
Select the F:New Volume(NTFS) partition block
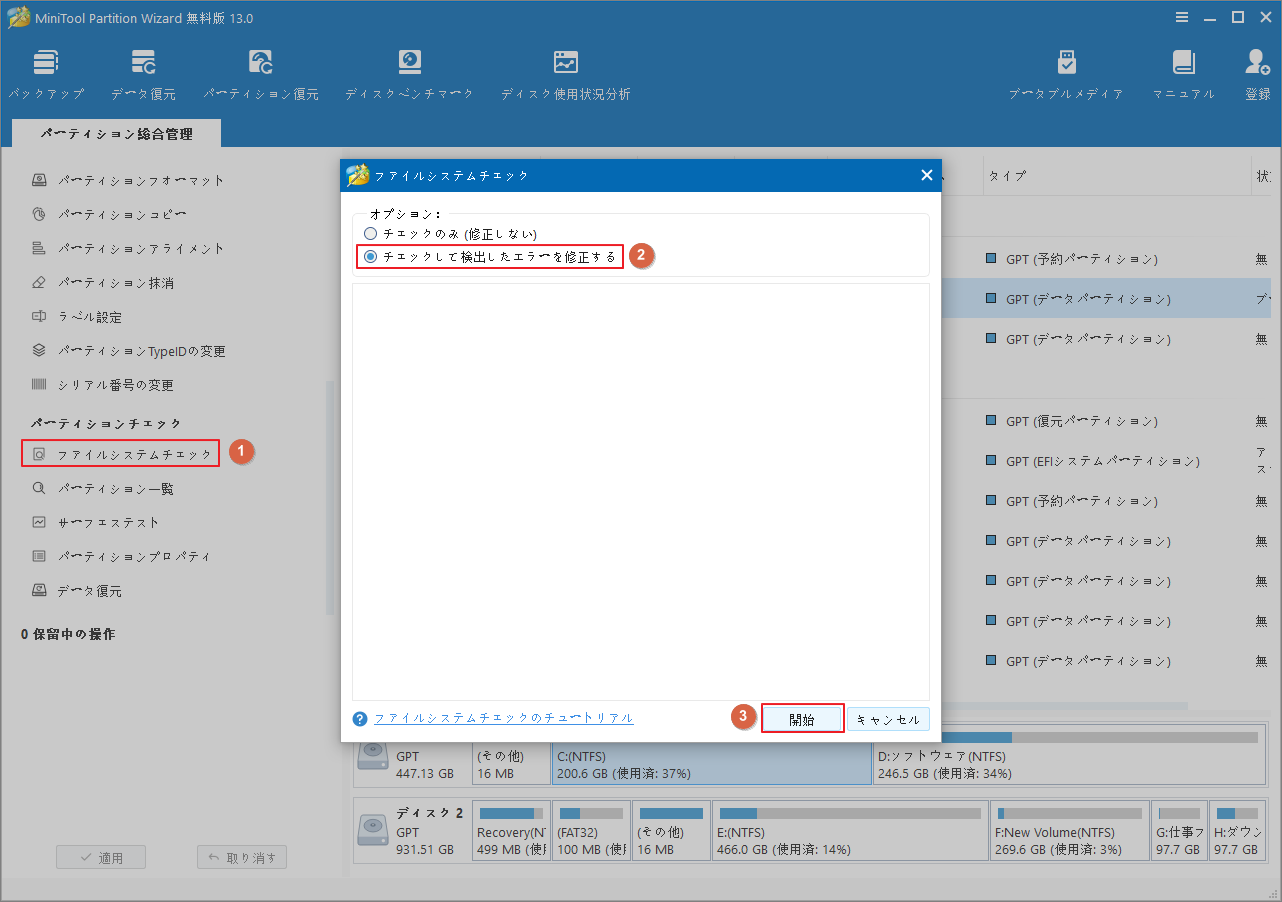tap(1070, 832)
